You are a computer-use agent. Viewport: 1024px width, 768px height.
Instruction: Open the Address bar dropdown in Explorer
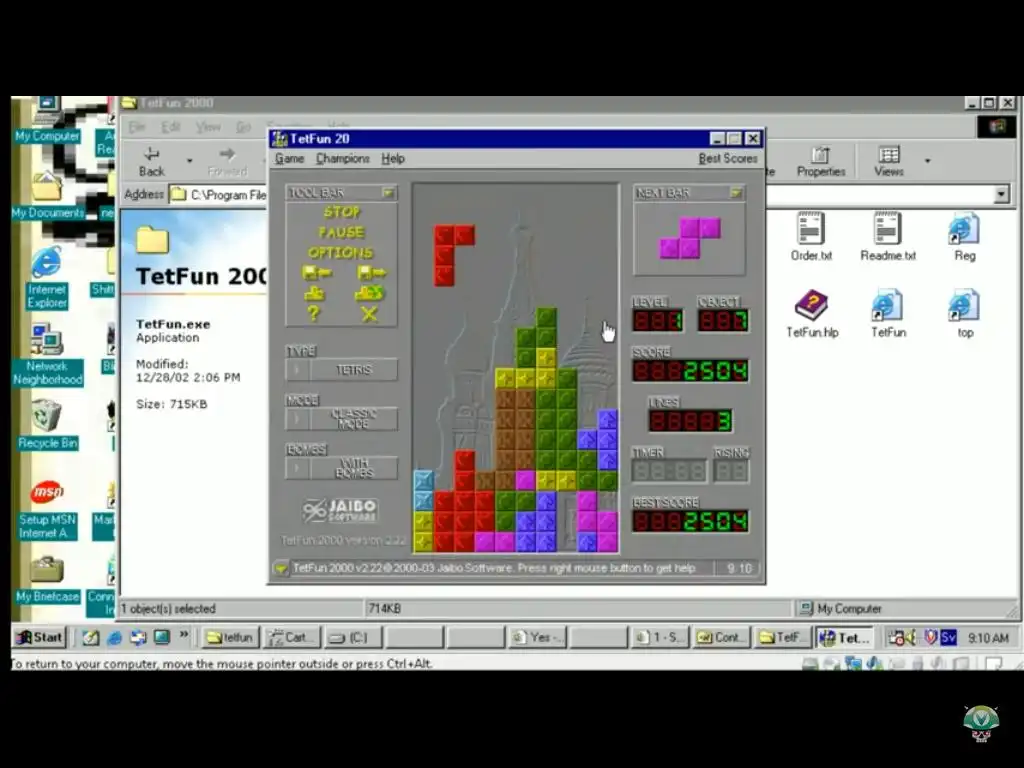point(1001,195)
